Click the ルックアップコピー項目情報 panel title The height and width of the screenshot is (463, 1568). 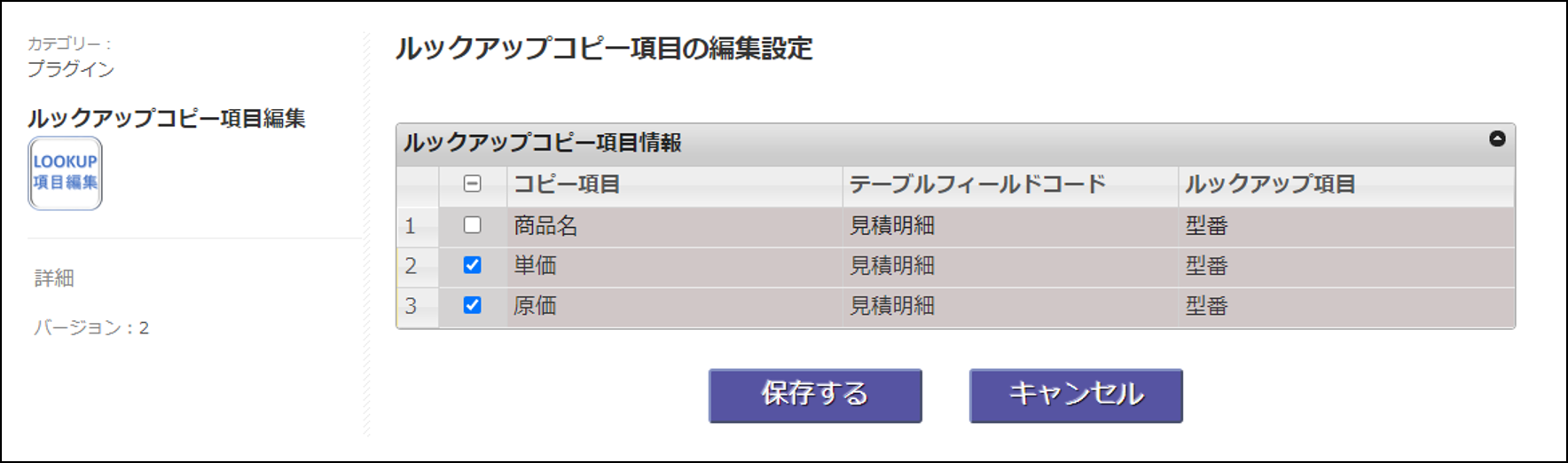click(x=543, y=143)
